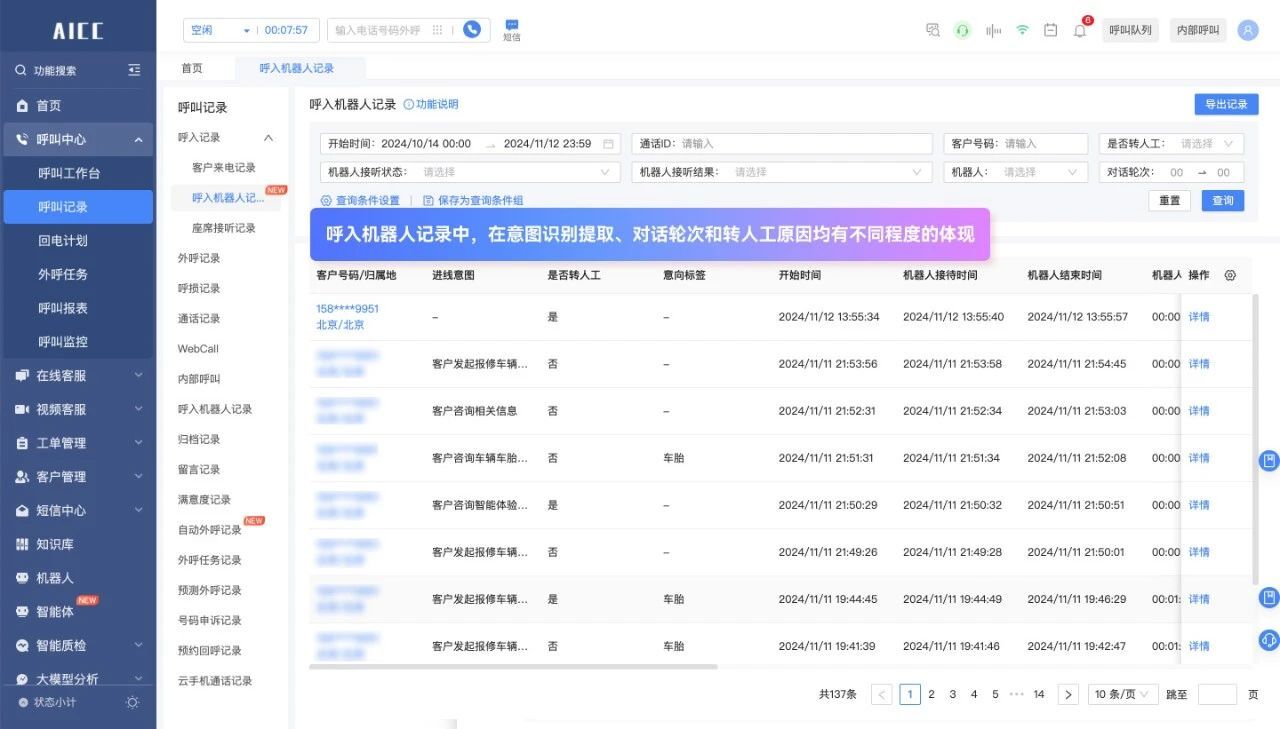Open 查询条件设置 gear option
Image resolution: width=1280 pixels, height=729 pixels.
coord(360,200)
